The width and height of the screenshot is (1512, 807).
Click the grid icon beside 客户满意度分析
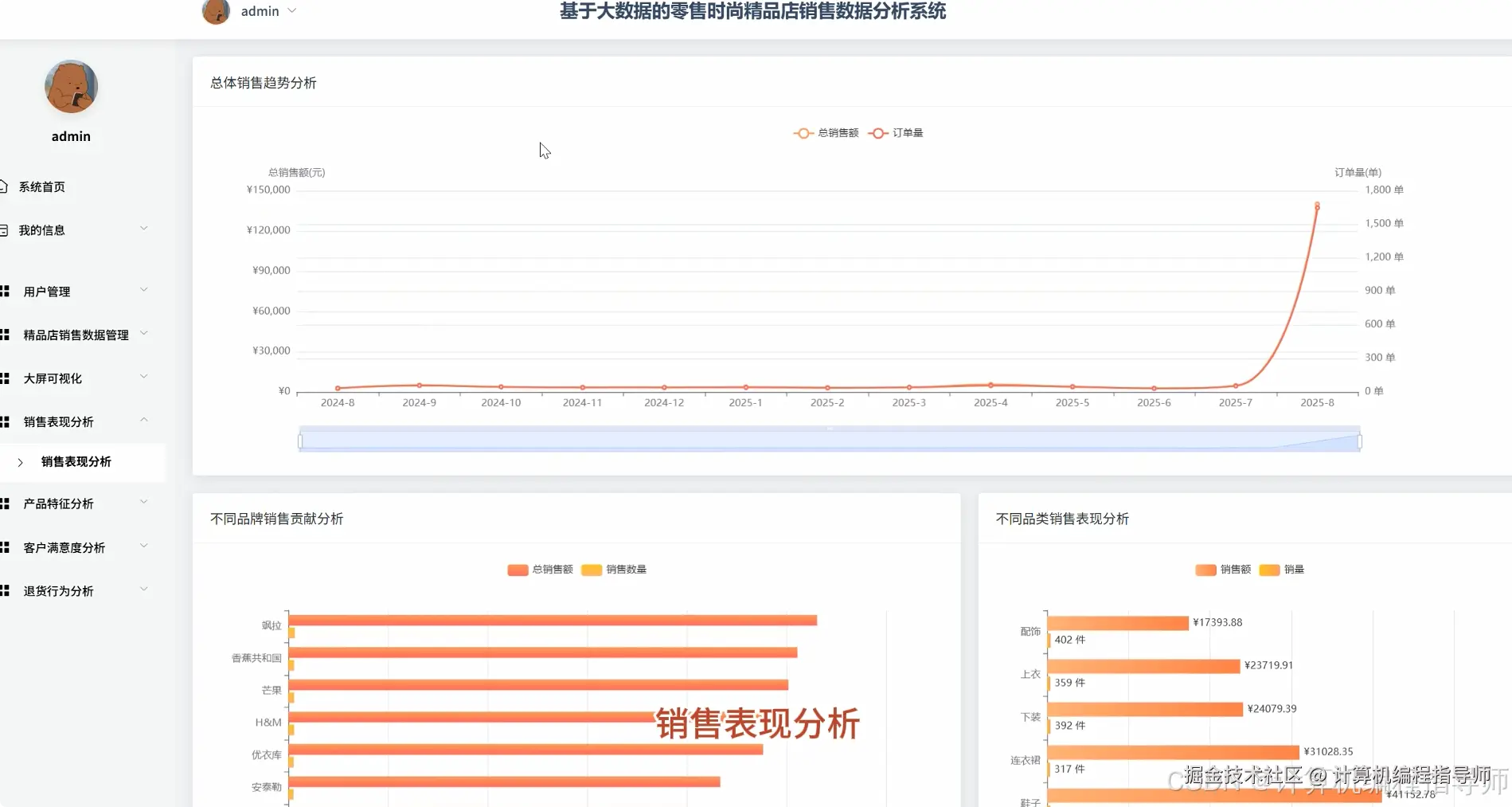tap(5, 548)
